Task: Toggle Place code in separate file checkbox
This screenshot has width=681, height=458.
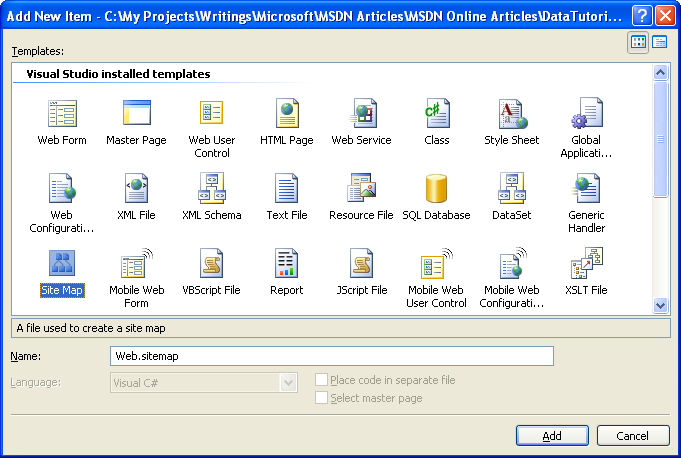Action: [x=321, y=379]
